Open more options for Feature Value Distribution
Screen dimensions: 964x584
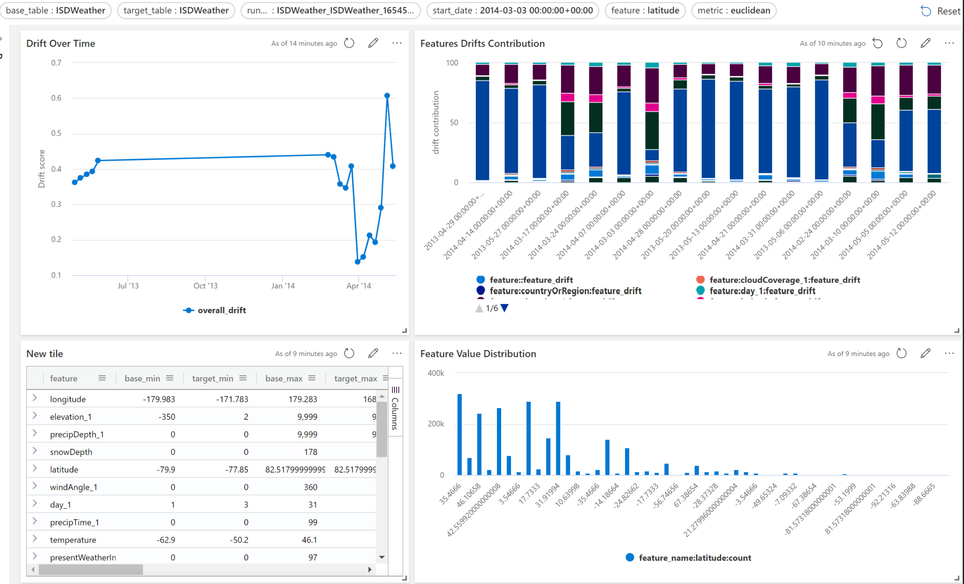pos(949,353)
